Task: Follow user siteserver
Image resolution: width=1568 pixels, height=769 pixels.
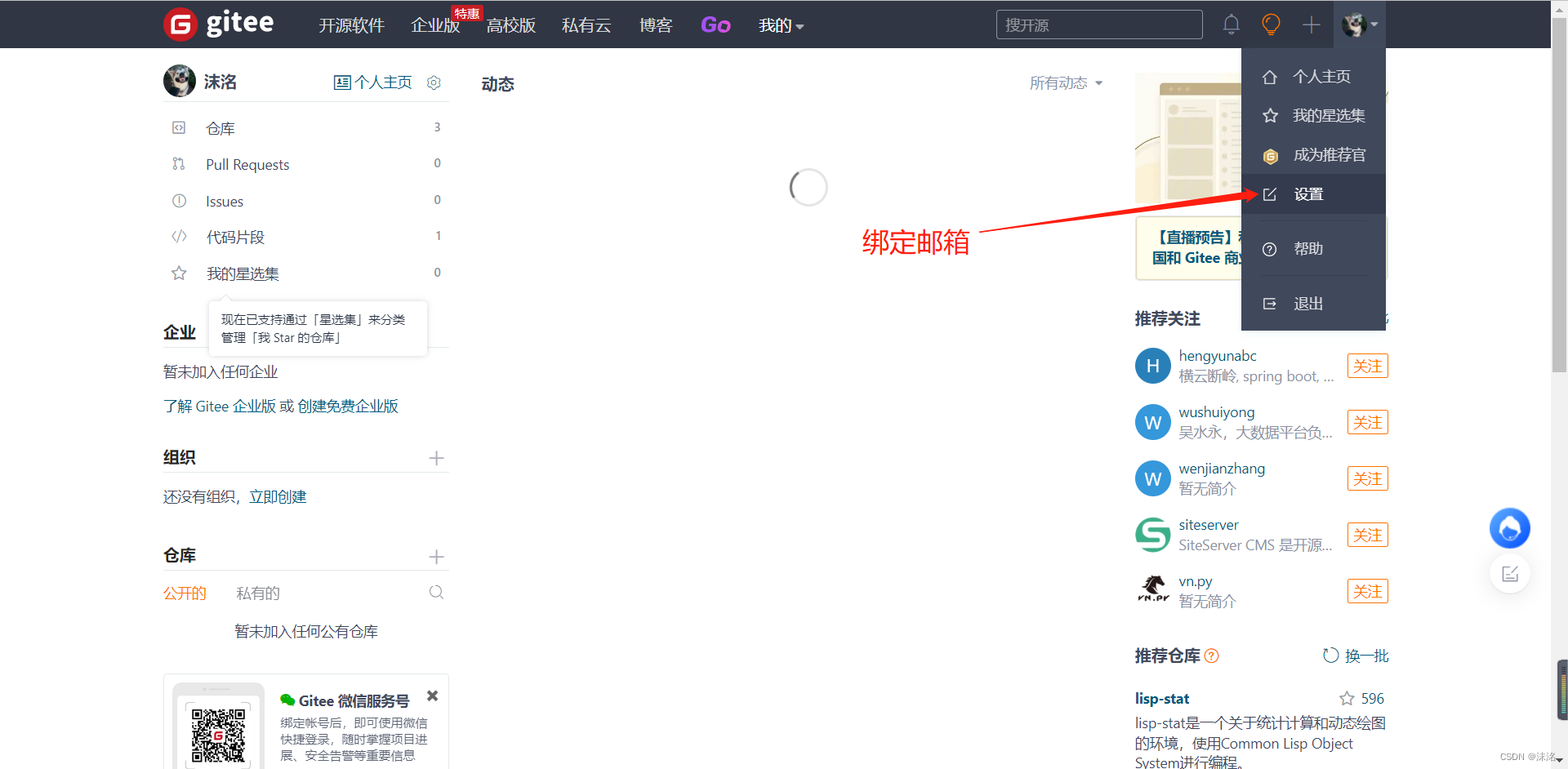Action: click(x=1367, y=535)
